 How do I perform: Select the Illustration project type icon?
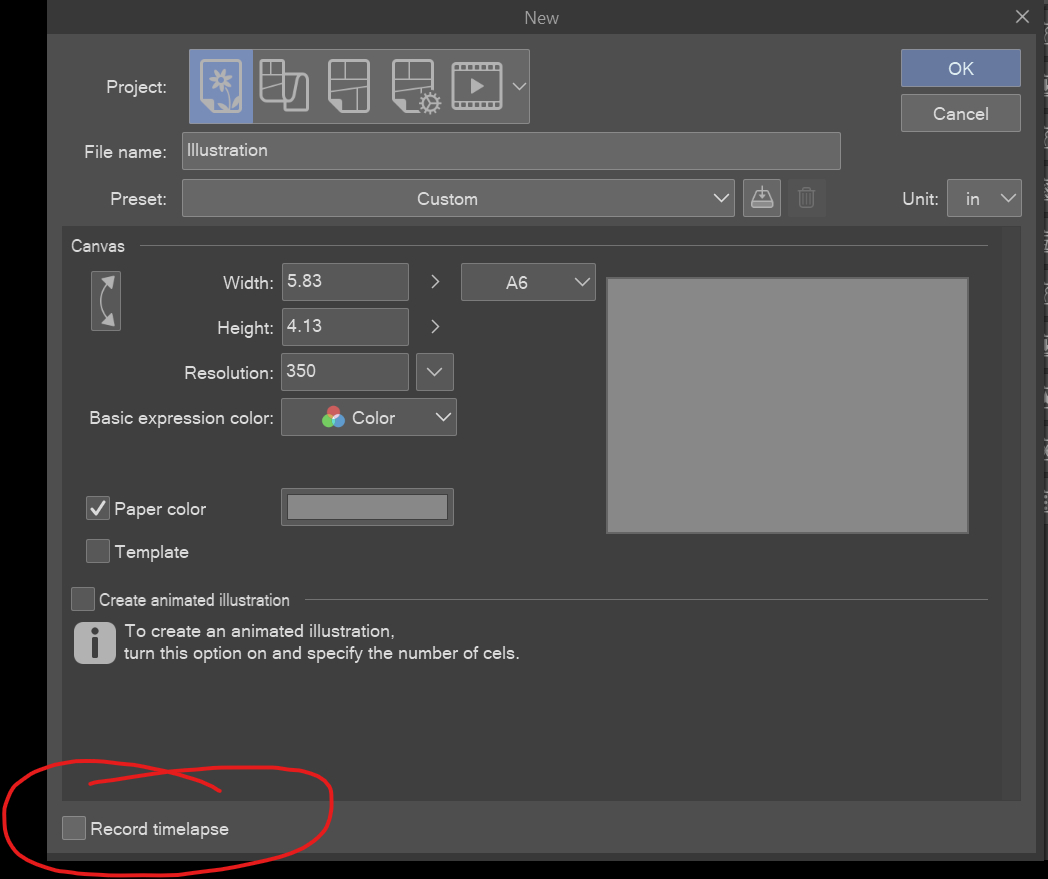(x=221, y=87)
